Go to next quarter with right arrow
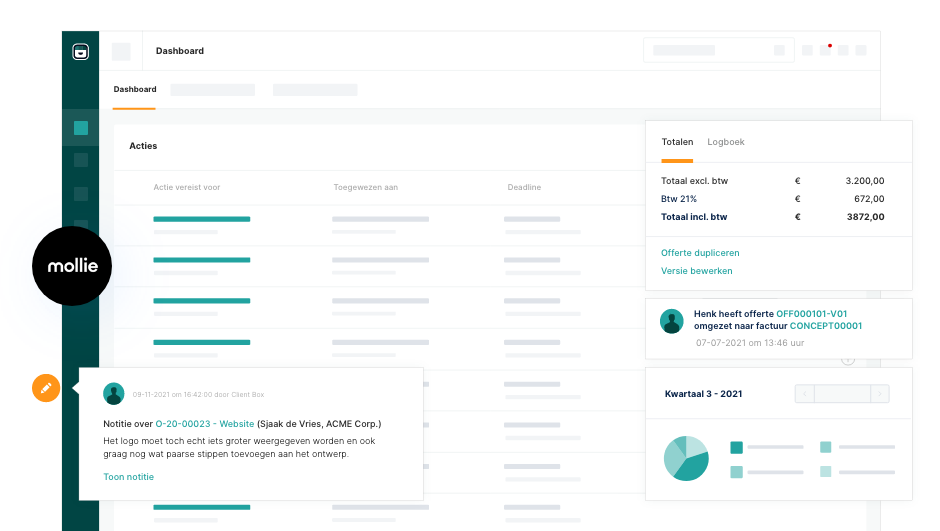 (879, 394)
